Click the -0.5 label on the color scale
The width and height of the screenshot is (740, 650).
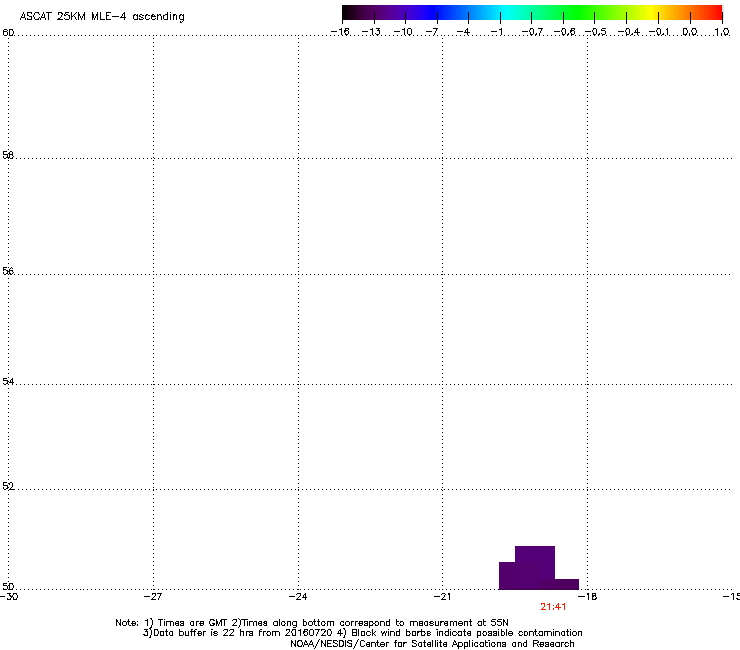pyautogui.click(x=596, y=32)
